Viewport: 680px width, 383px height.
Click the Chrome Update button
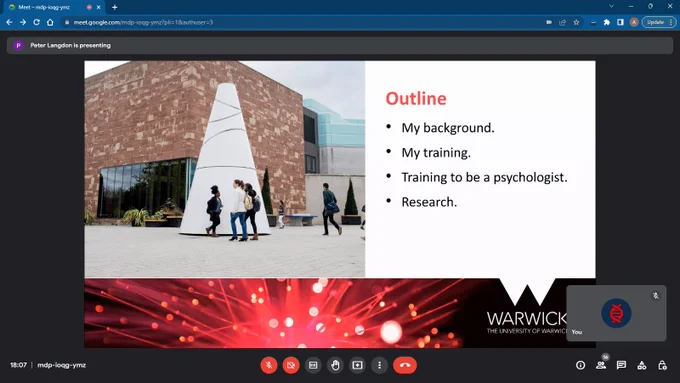pos(658,22)
